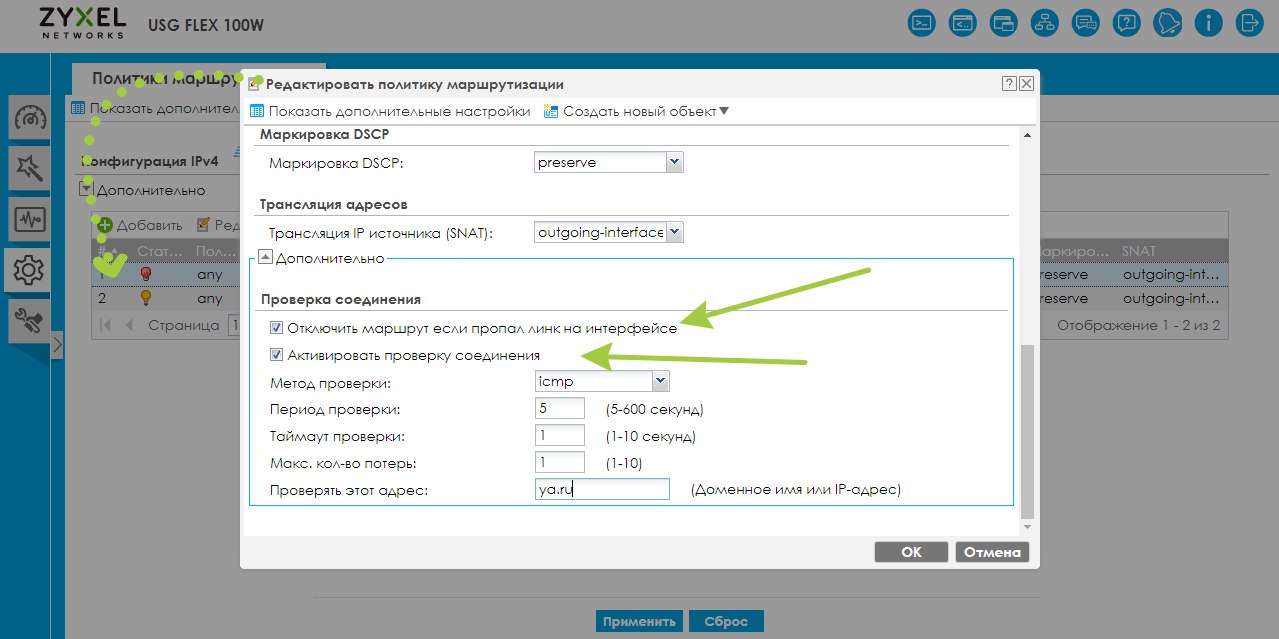Click the Период проверки input field
Screen dimensions: 1279x639
pyautogui.click(x=560, y=409)
